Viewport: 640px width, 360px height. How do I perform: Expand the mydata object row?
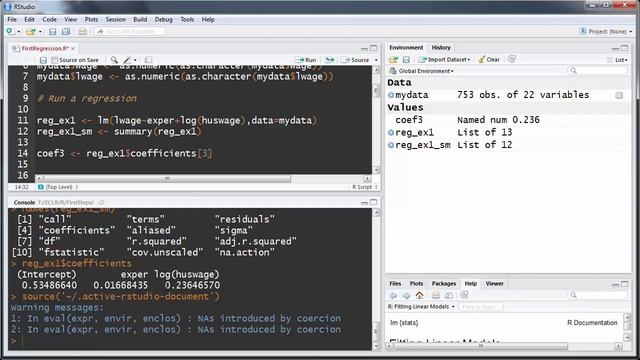(391, 95)
